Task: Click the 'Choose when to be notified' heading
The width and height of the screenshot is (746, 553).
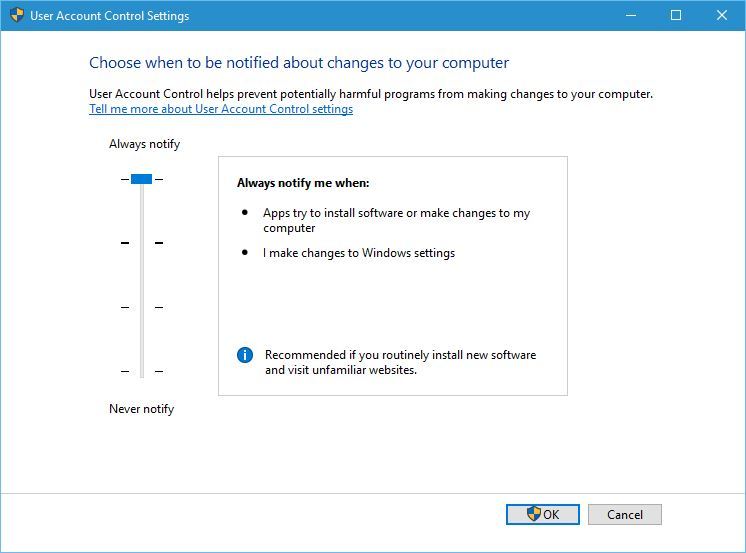Action: 299,63
